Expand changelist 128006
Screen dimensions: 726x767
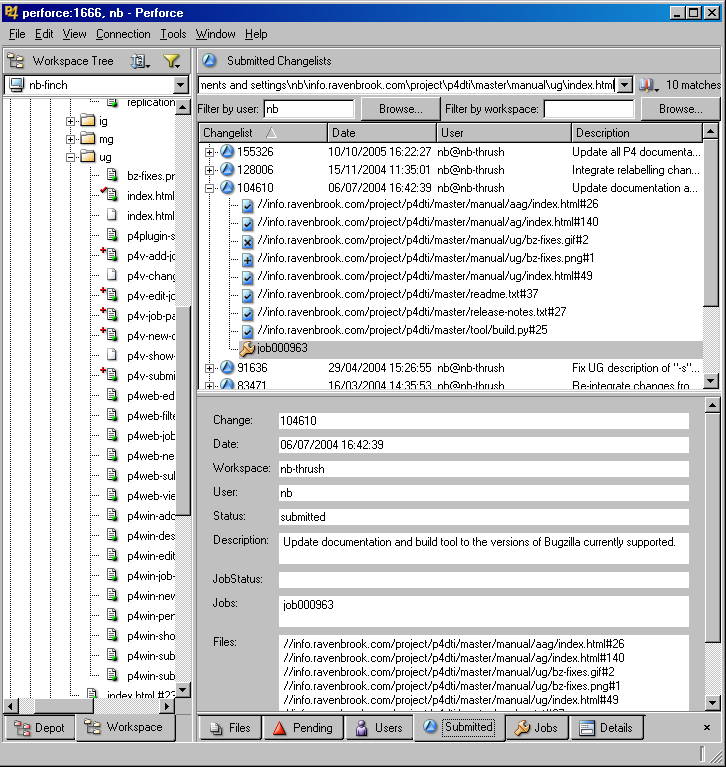tap(209, 170)
